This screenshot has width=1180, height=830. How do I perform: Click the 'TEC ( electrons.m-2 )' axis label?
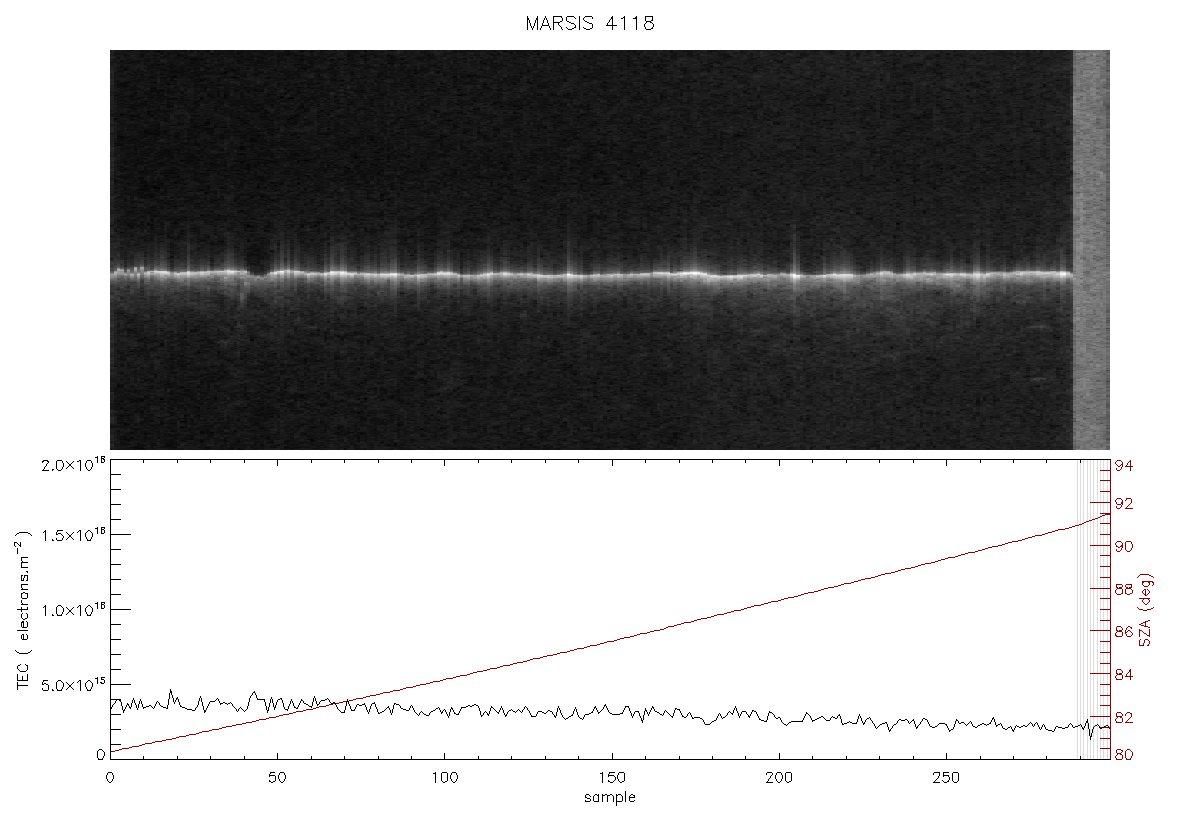point(23,610)
